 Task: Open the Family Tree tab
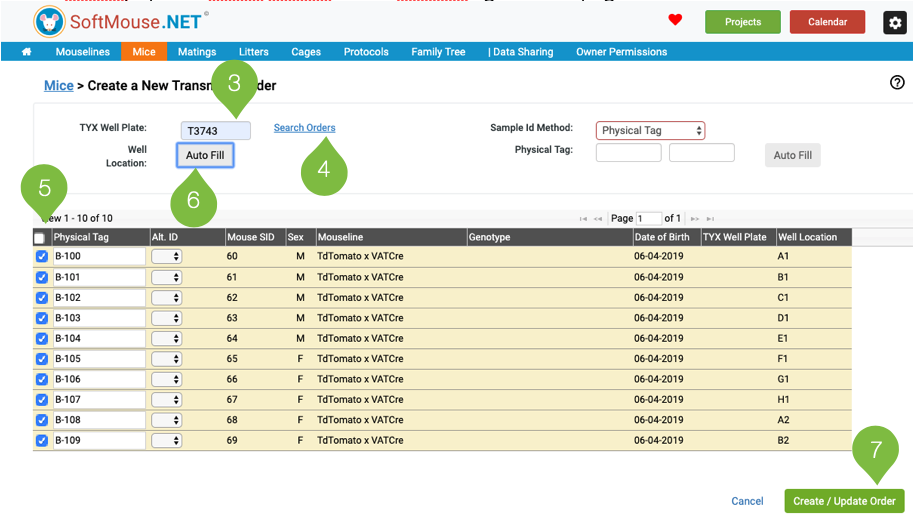pos(438,52)
